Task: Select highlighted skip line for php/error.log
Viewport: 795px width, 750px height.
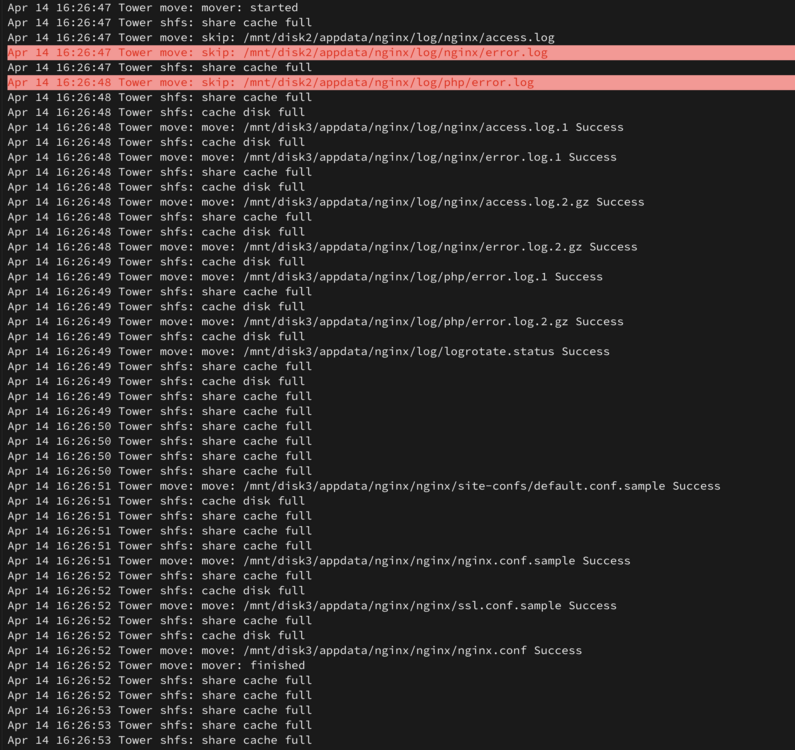Action: [401, 82]
